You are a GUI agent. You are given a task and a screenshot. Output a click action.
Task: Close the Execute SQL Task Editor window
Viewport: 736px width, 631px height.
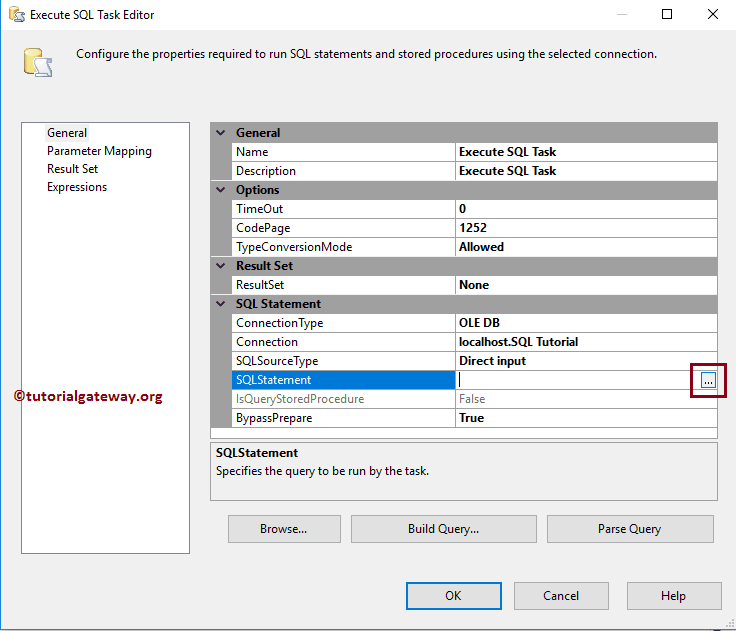713,14
